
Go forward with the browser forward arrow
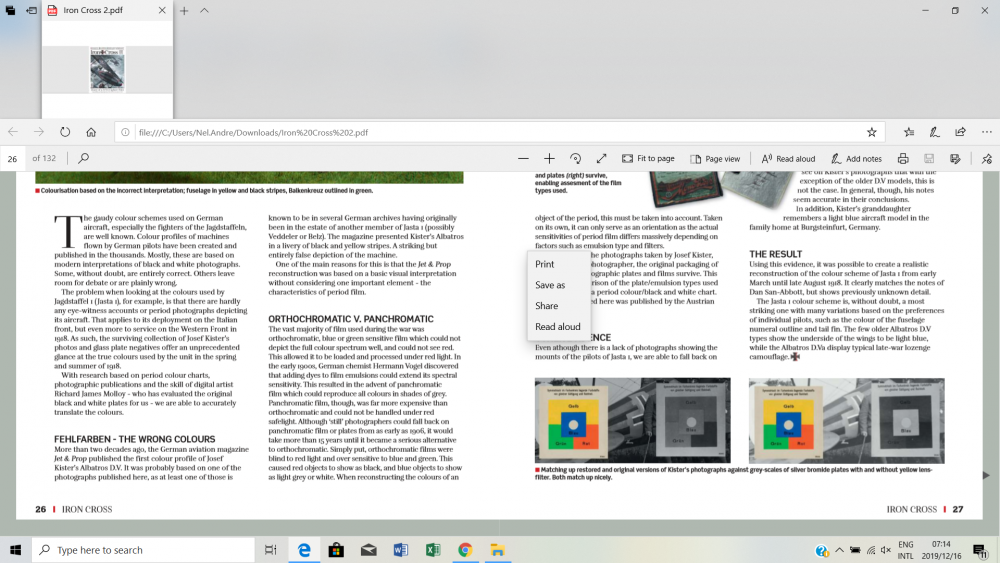(39, 132)
